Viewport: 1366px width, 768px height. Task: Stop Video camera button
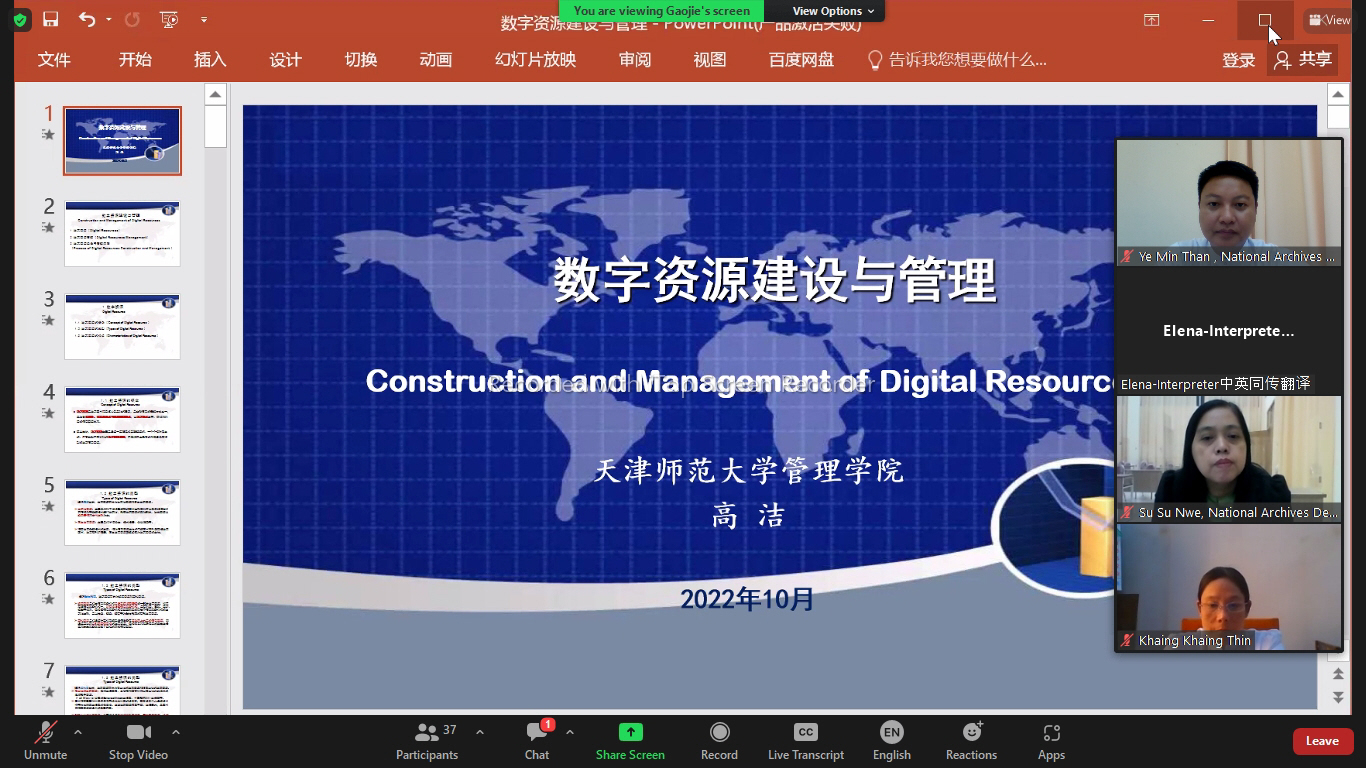pyautogui.click(x=138, y=741)
